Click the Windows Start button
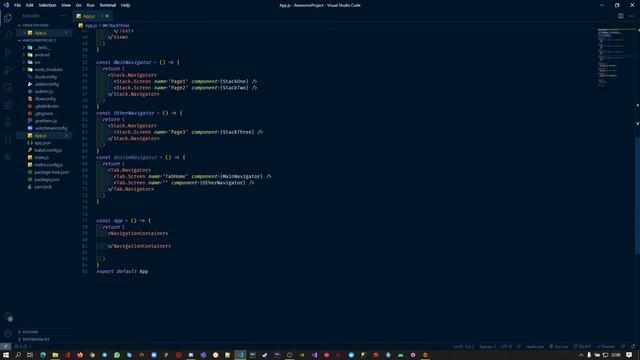The image size is (640, 360). point(6,355)
